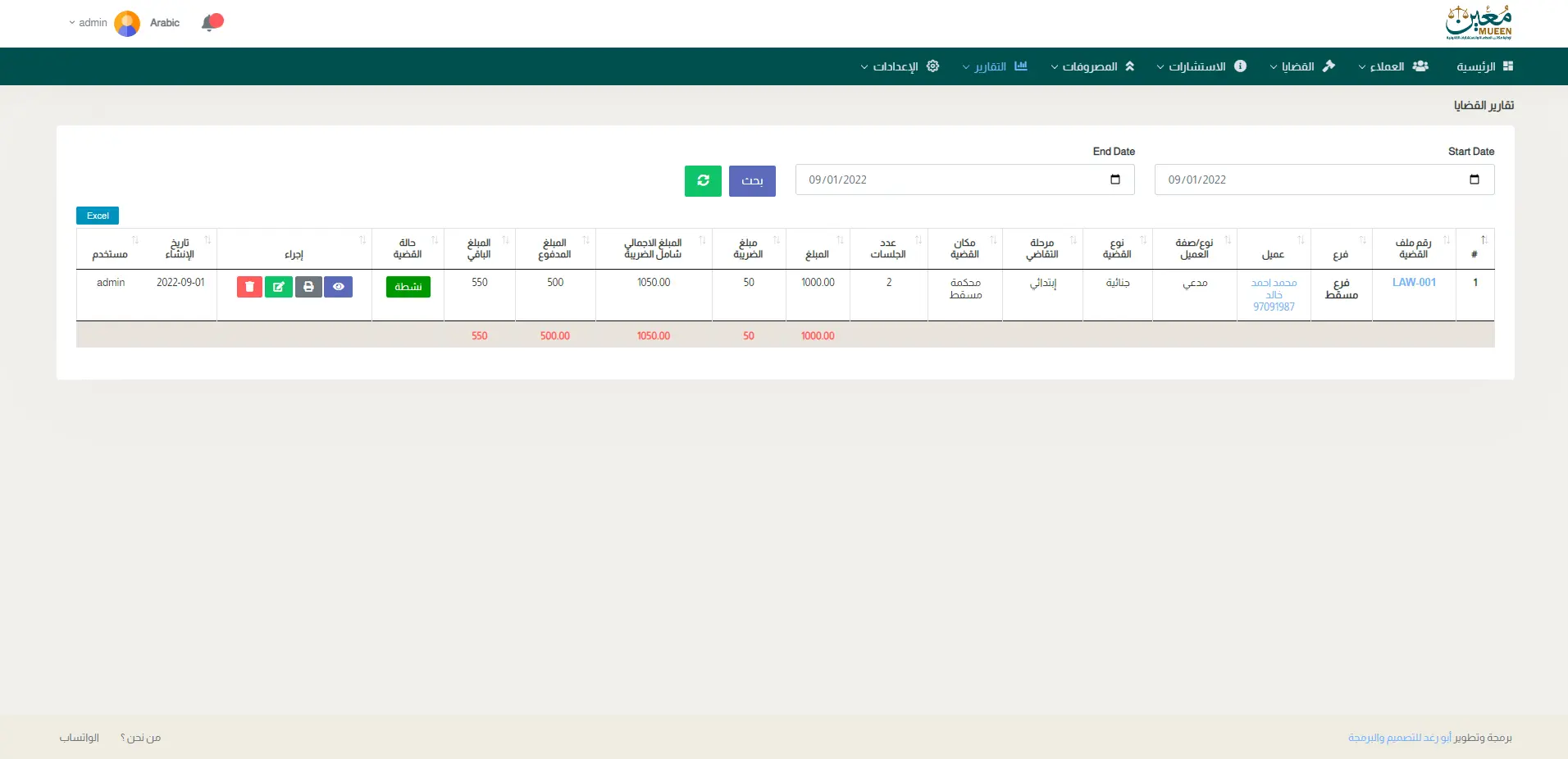Click the بحث search button

coord(752,180)
